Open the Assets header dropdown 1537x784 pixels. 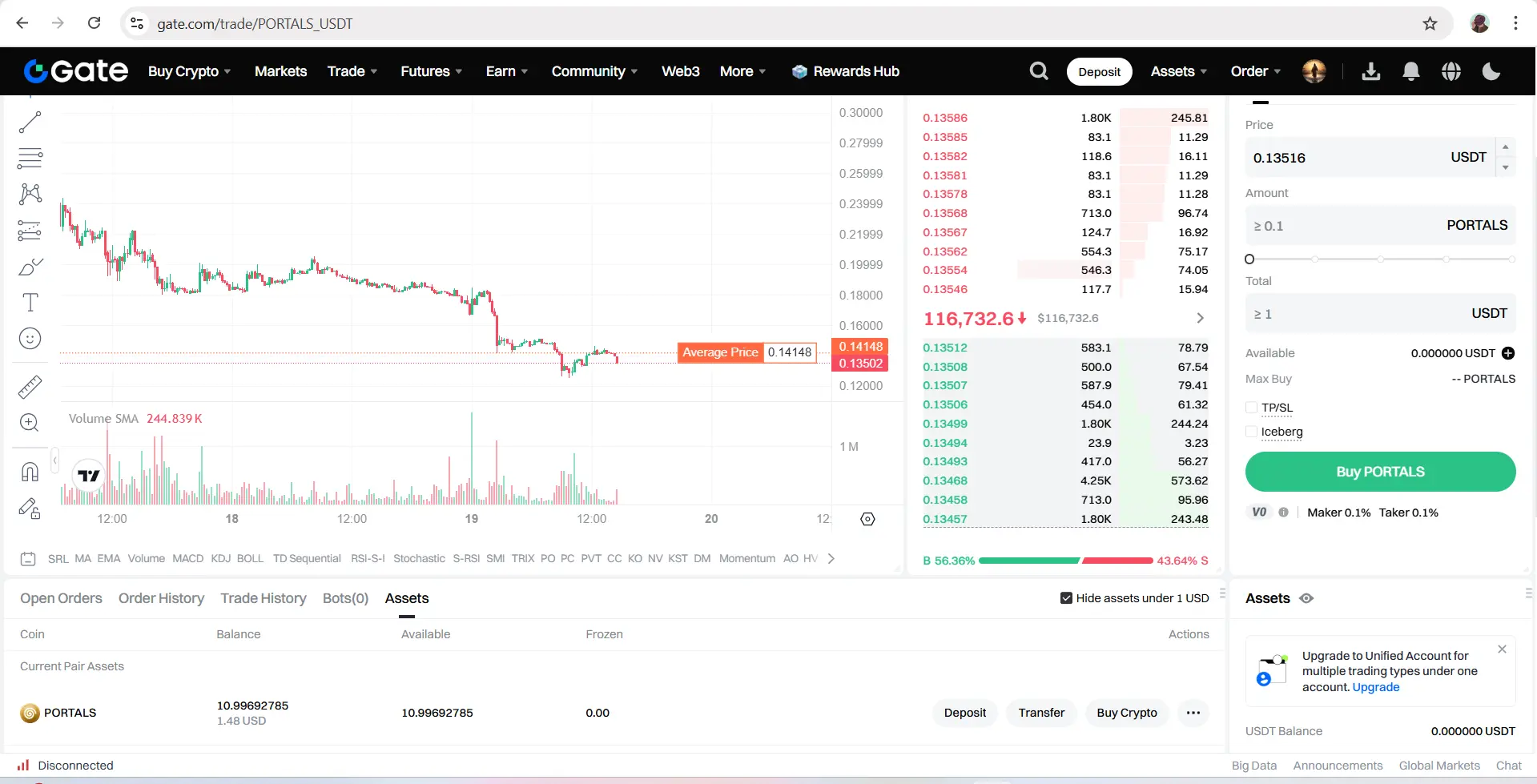click(x=1178, y=71)
